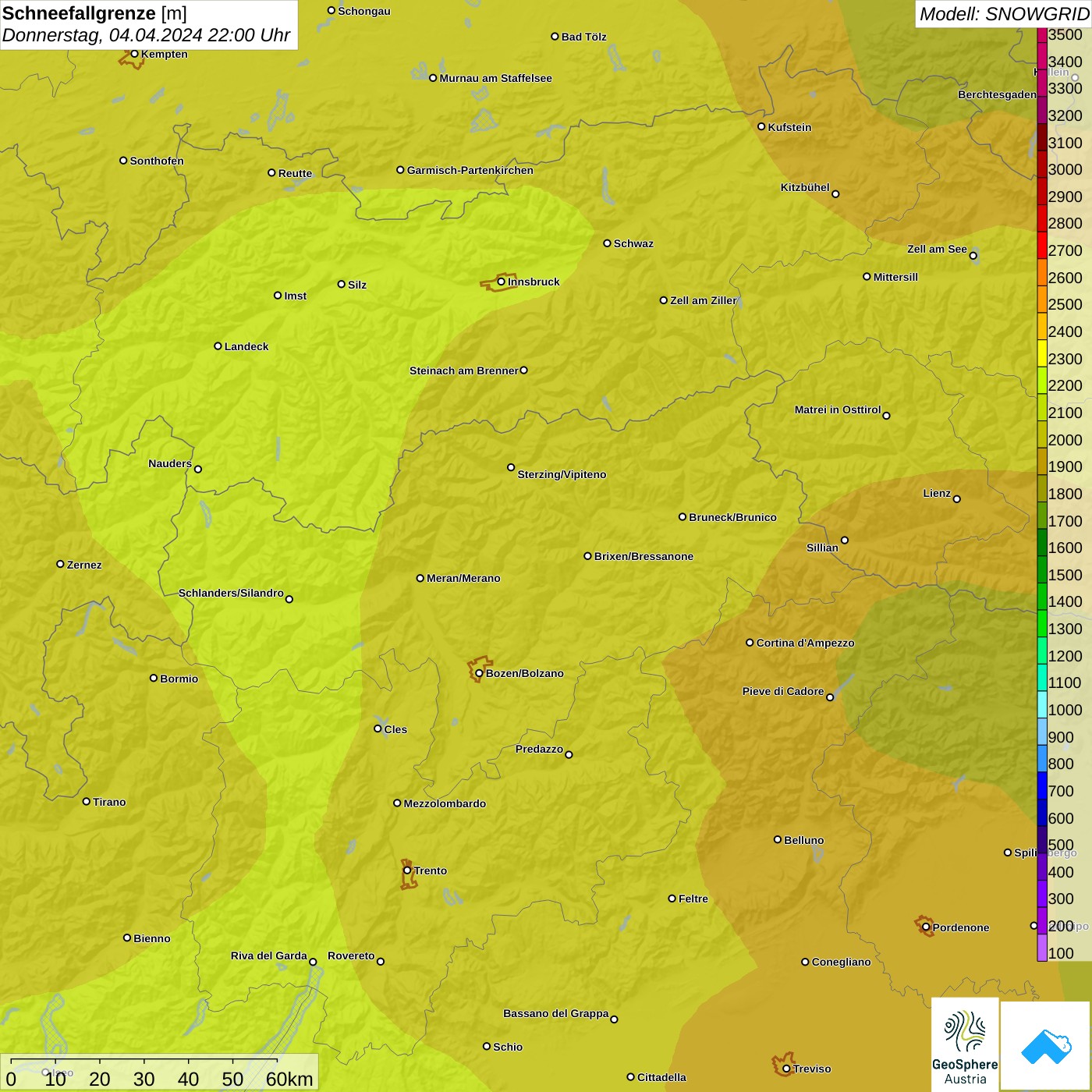Viewport: 1092px width, 1092px height.
Task: Click the Berchtesgaden label
Action: pyautogui.click(x=997, y=94)
